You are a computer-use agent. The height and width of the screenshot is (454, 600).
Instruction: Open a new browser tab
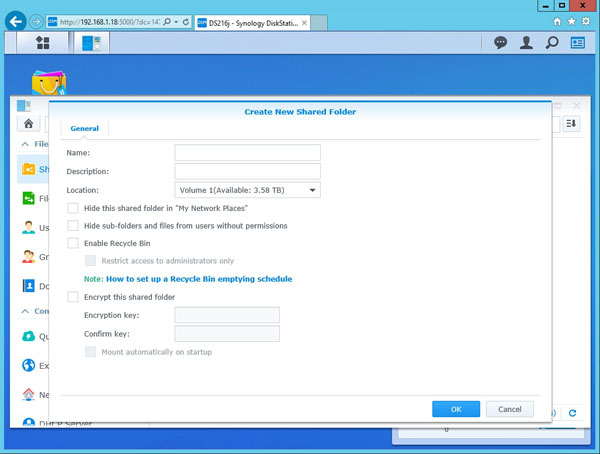[319, 23]
